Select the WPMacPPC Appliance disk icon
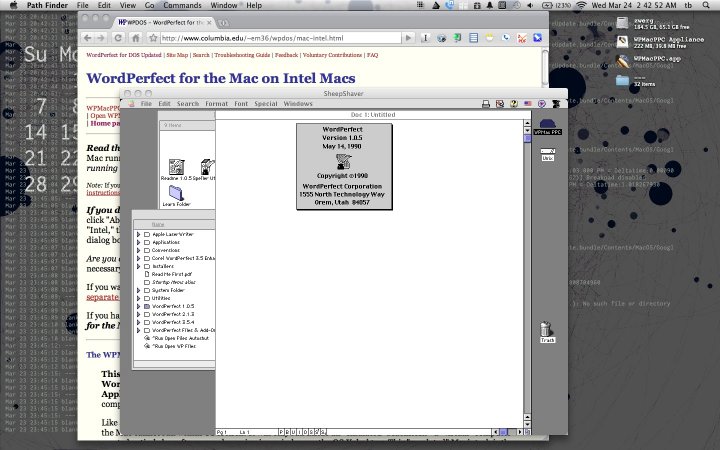Screen dimensions: 720x450 [622, 42]
